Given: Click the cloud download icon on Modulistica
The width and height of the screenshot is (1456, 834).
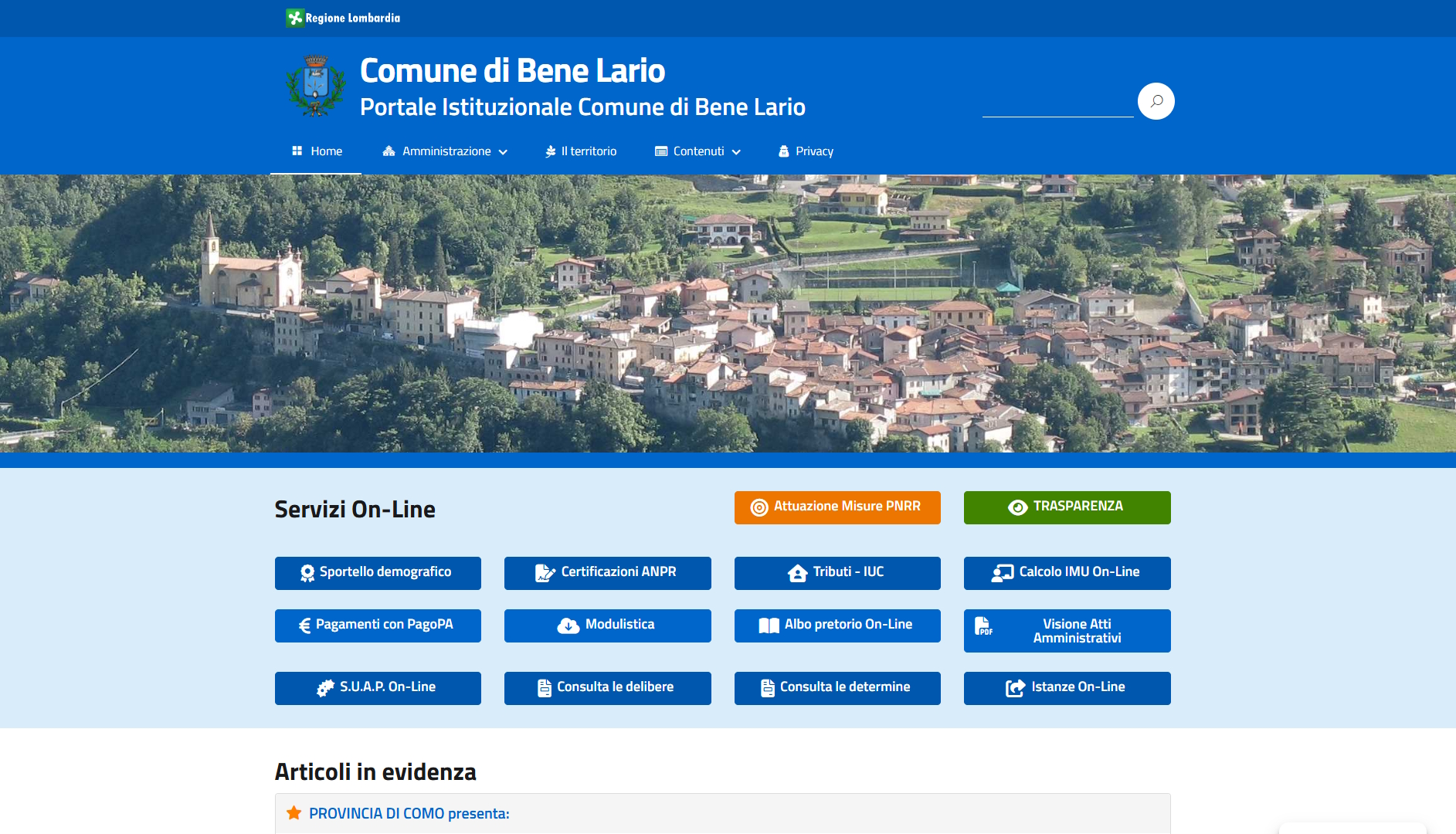Looking at the screenshot, I should click(568, 625).
